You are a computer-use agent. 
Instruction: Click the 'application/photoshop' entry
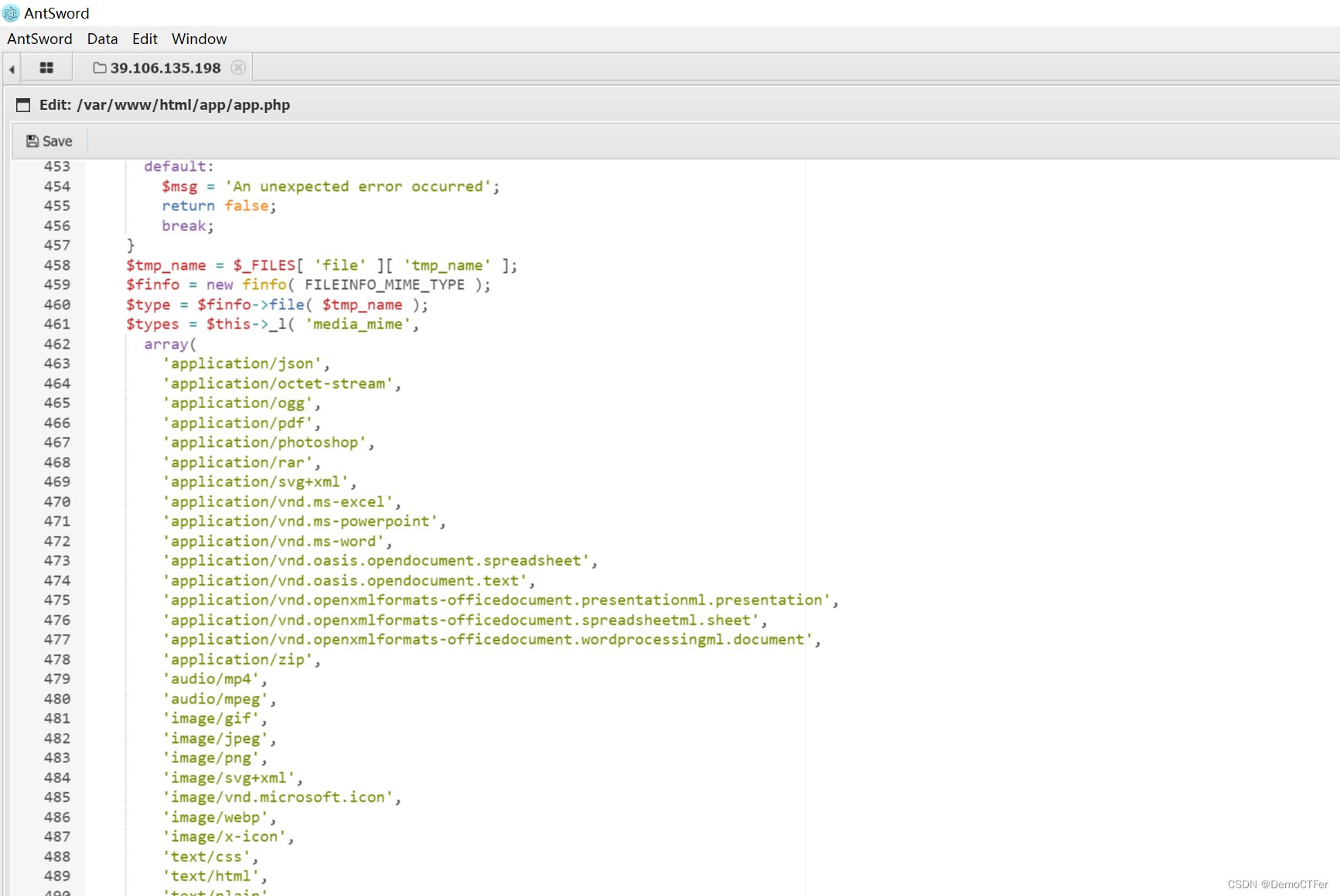pos(264,442)
